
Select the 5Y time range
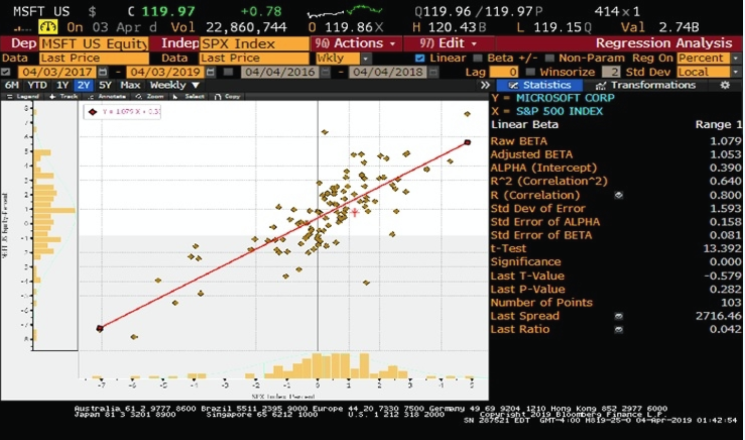click(x=105, y=85)
